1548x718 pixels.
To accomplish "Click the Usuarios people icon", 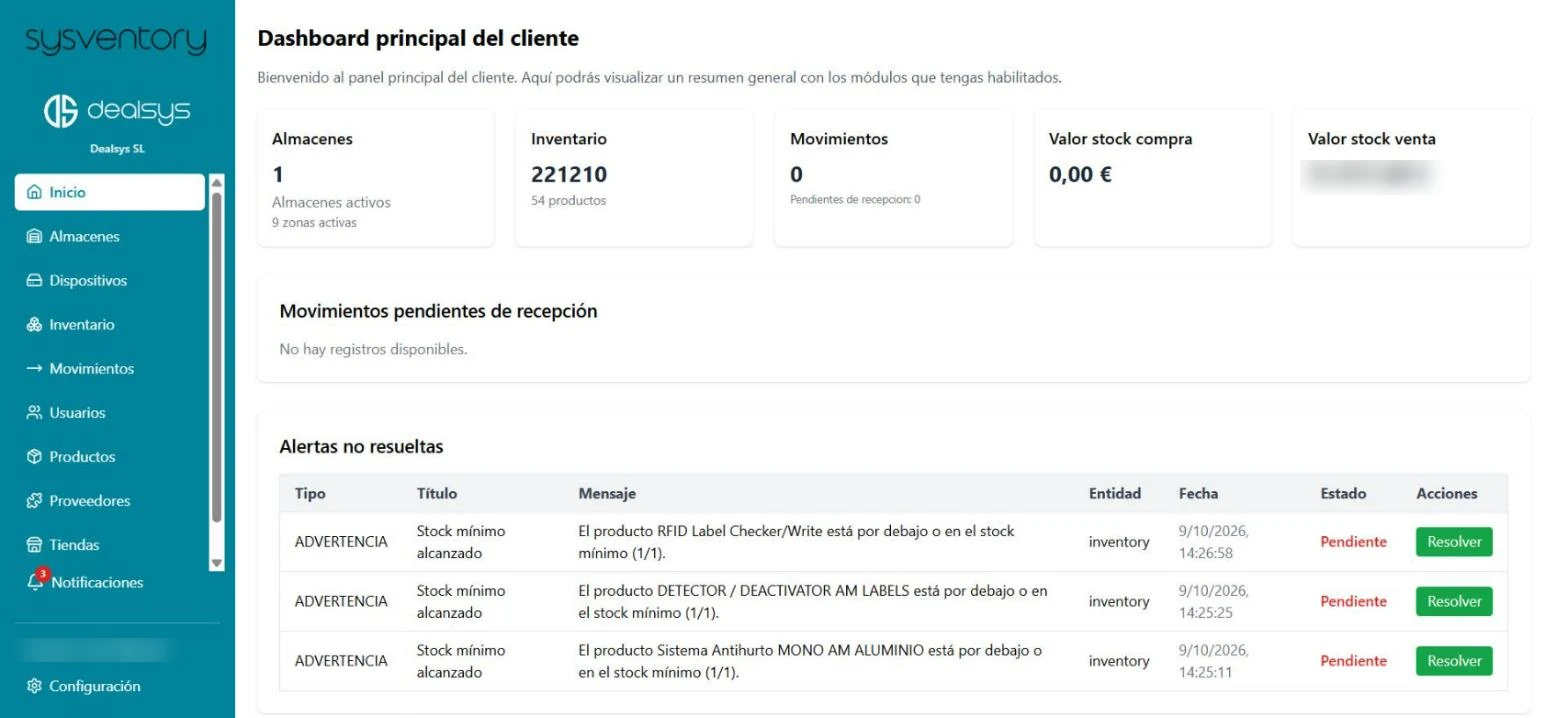I will click(34, 413).
